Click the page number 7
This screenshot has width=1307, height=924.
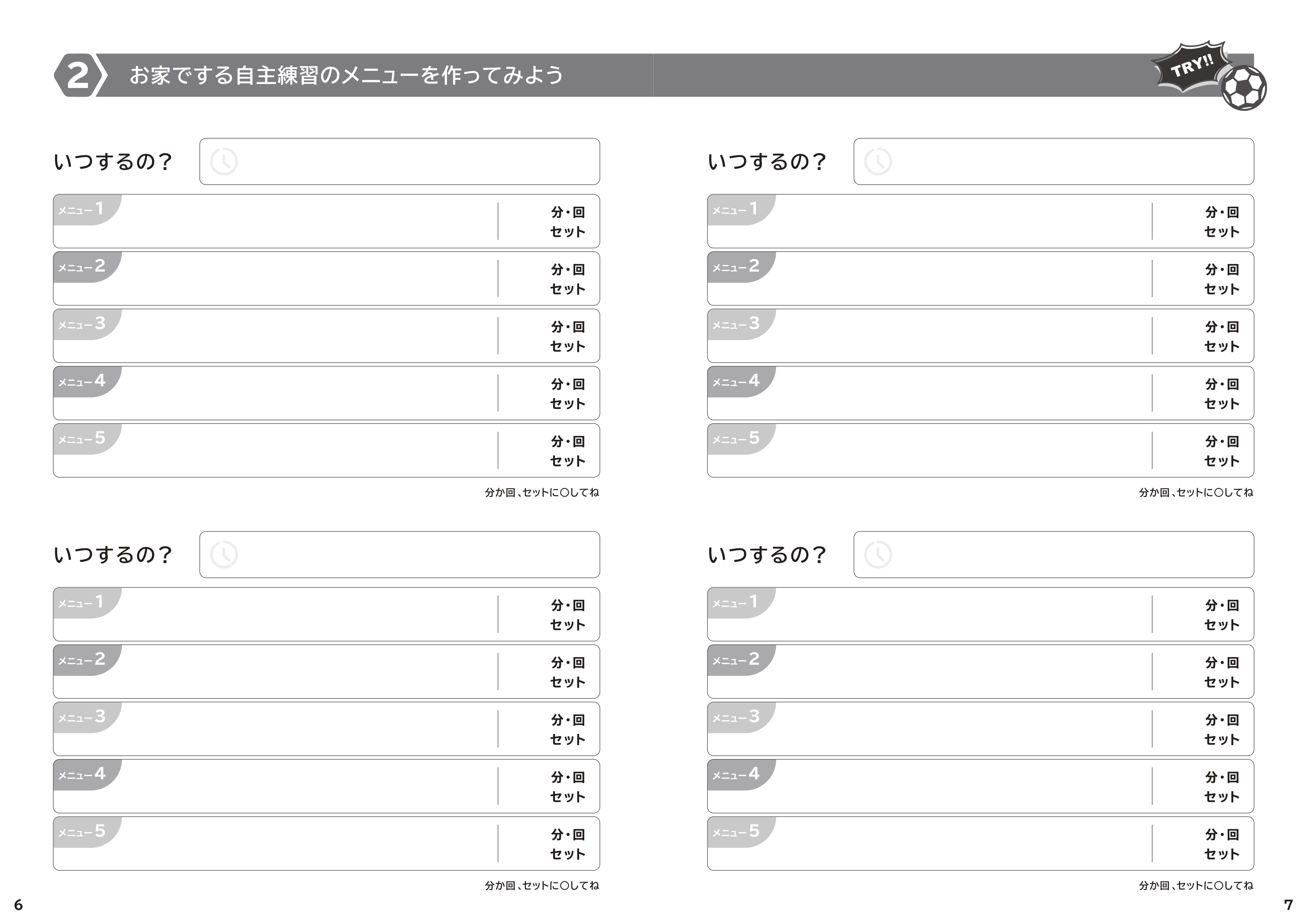[1288, 905]
